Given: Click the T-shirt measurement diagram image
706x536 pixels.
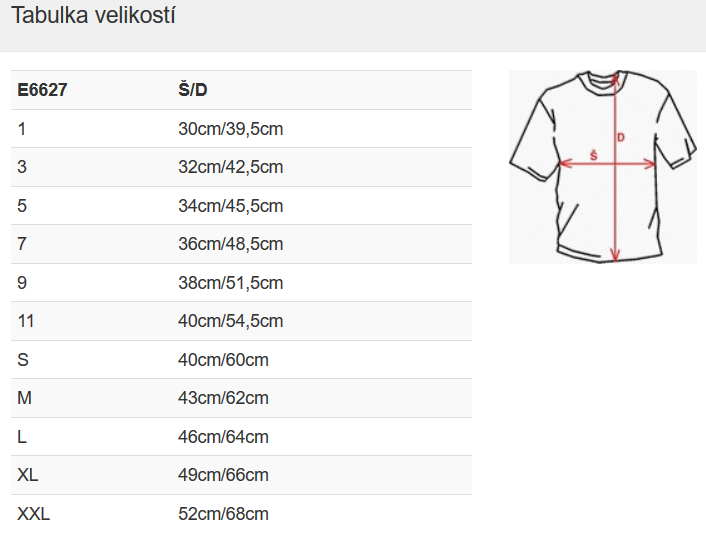Looking at the screenshot, I should (602, 167).
